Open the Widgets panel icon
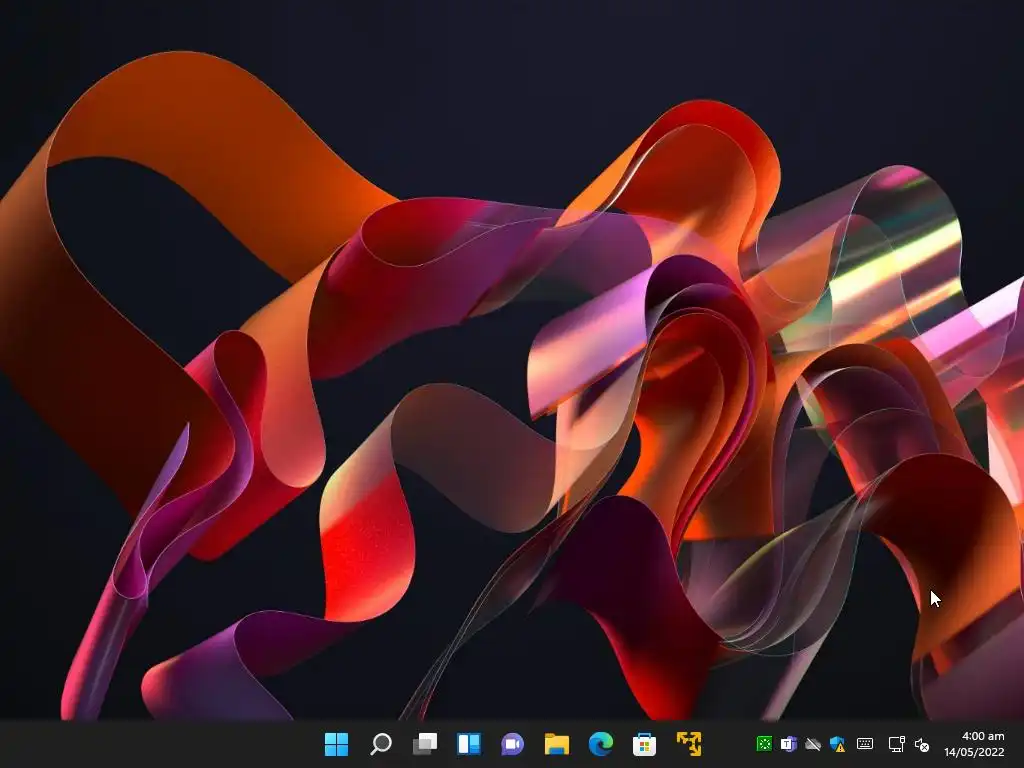Viewport: 1024px width, 768px height. pos(469,744)
